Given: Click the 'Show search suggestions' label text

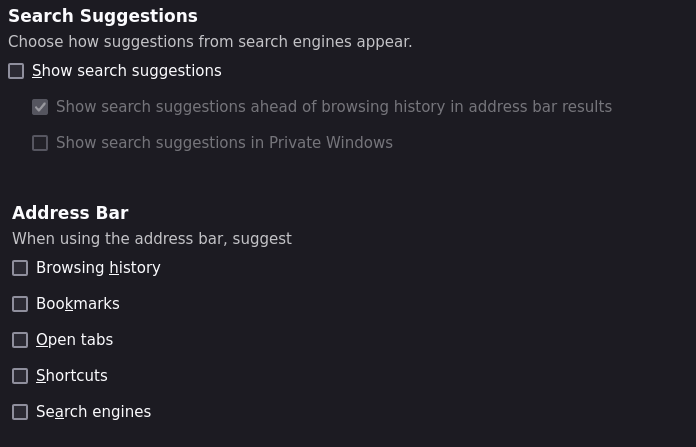Looking at the screenshot, I should pos(127,71).
